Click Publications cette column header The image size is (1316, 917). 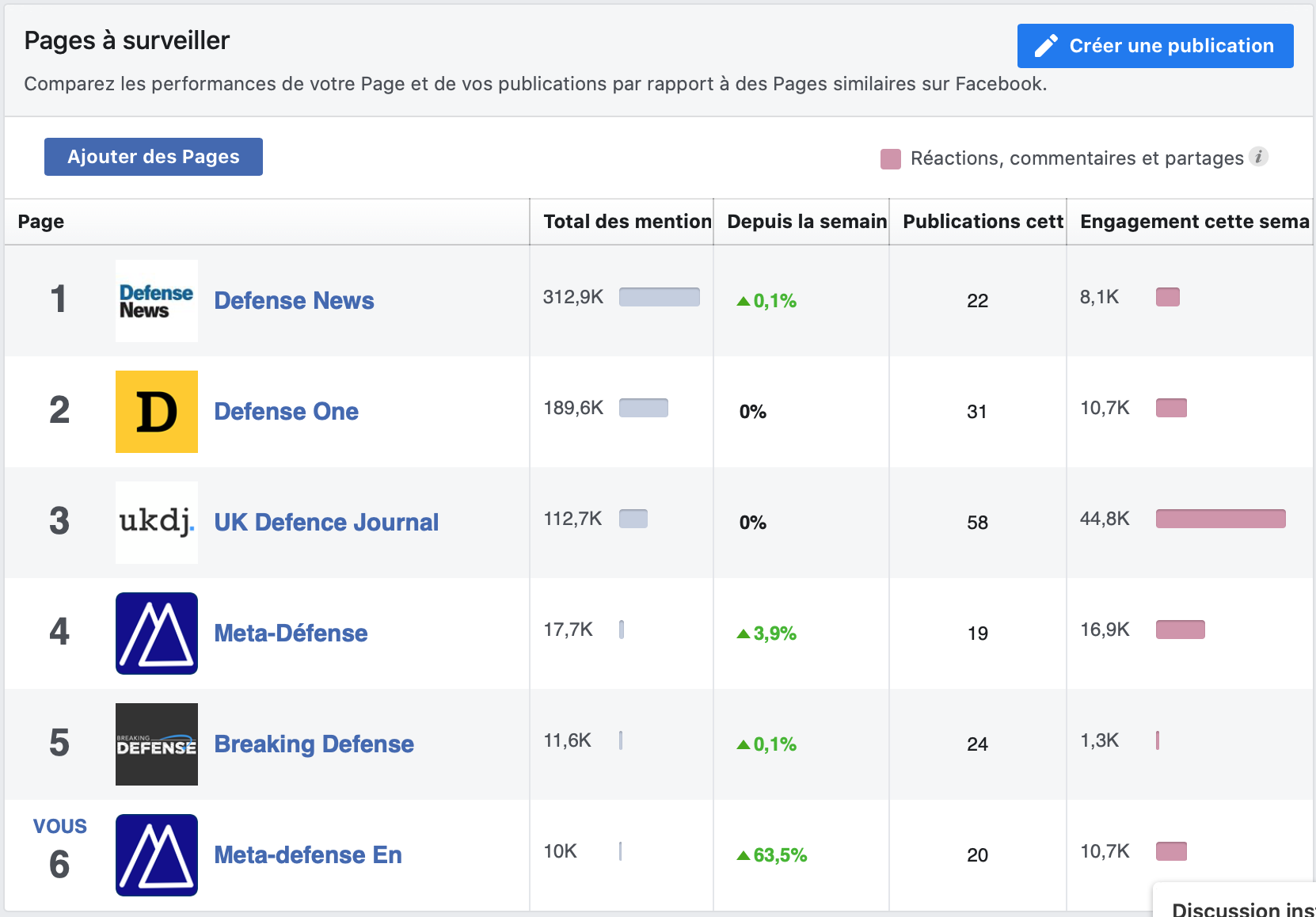978,222
